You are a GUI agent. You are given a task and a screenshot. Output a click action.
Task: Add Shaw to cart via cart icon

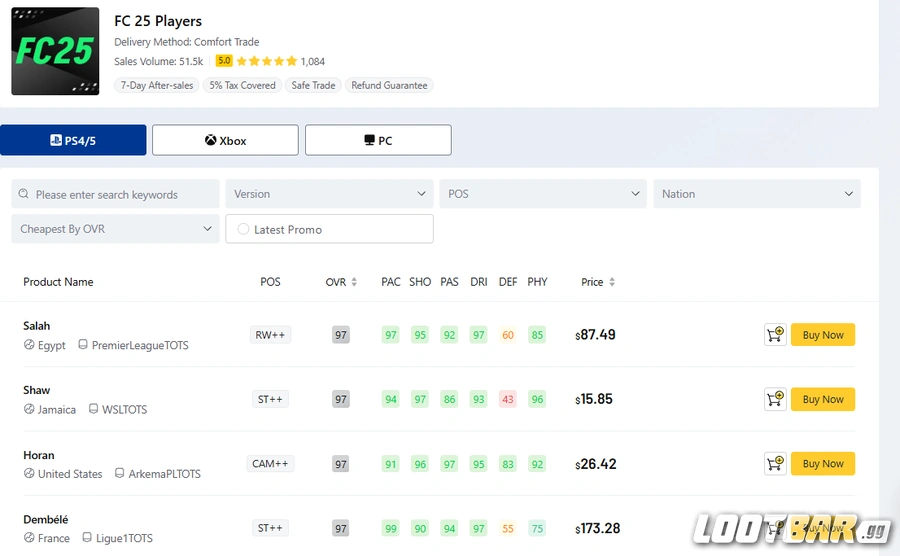pyautogui.click(x=775, y=399)
